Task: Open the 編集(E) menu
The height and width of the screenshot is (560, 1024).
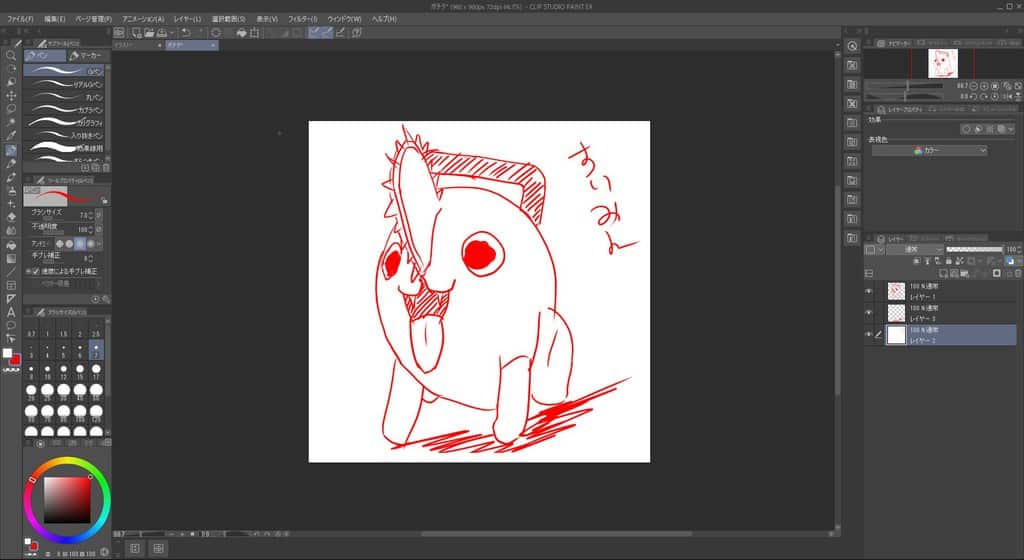Action: coord(55,19)
